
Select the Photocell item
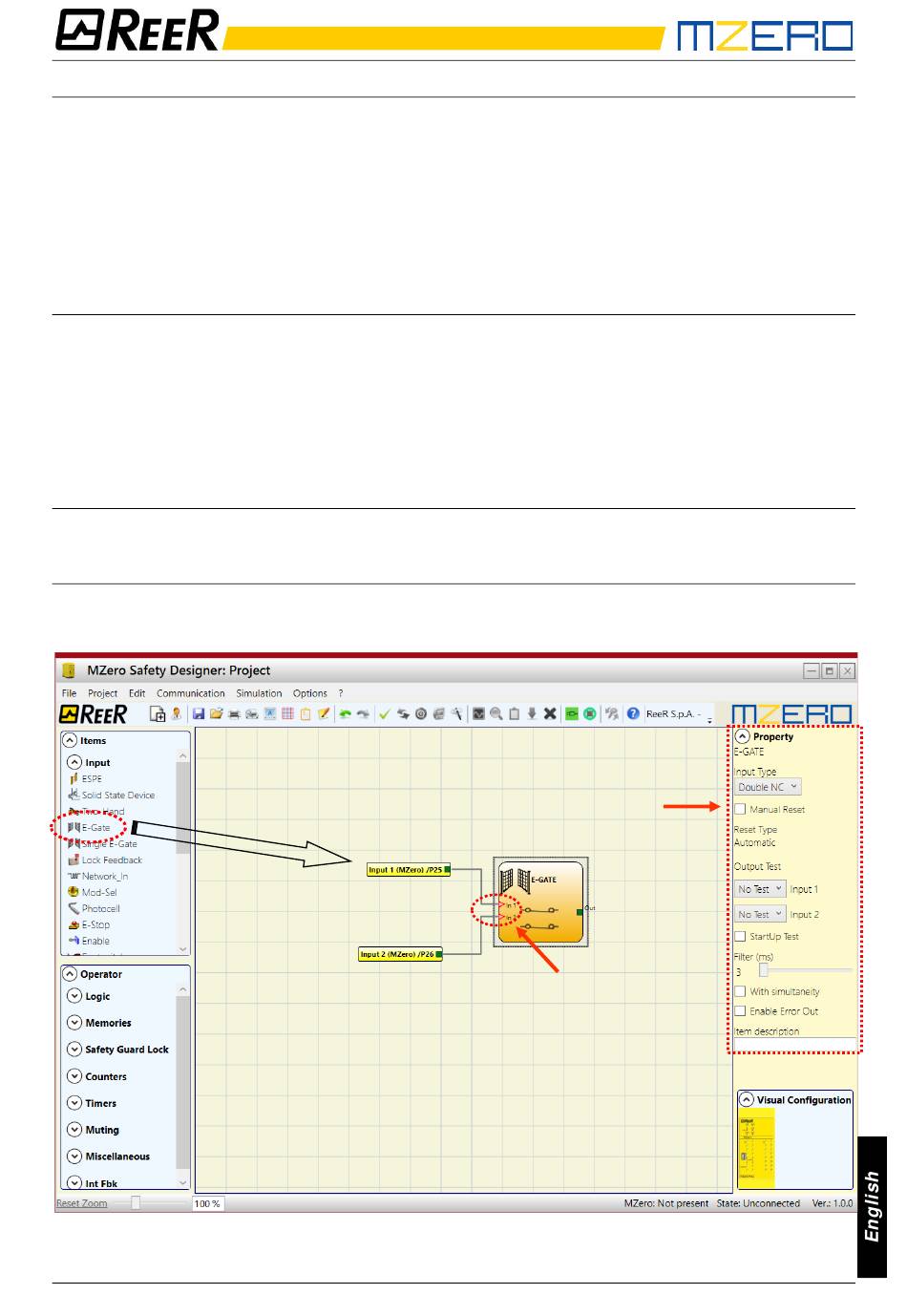click(95, 908)
